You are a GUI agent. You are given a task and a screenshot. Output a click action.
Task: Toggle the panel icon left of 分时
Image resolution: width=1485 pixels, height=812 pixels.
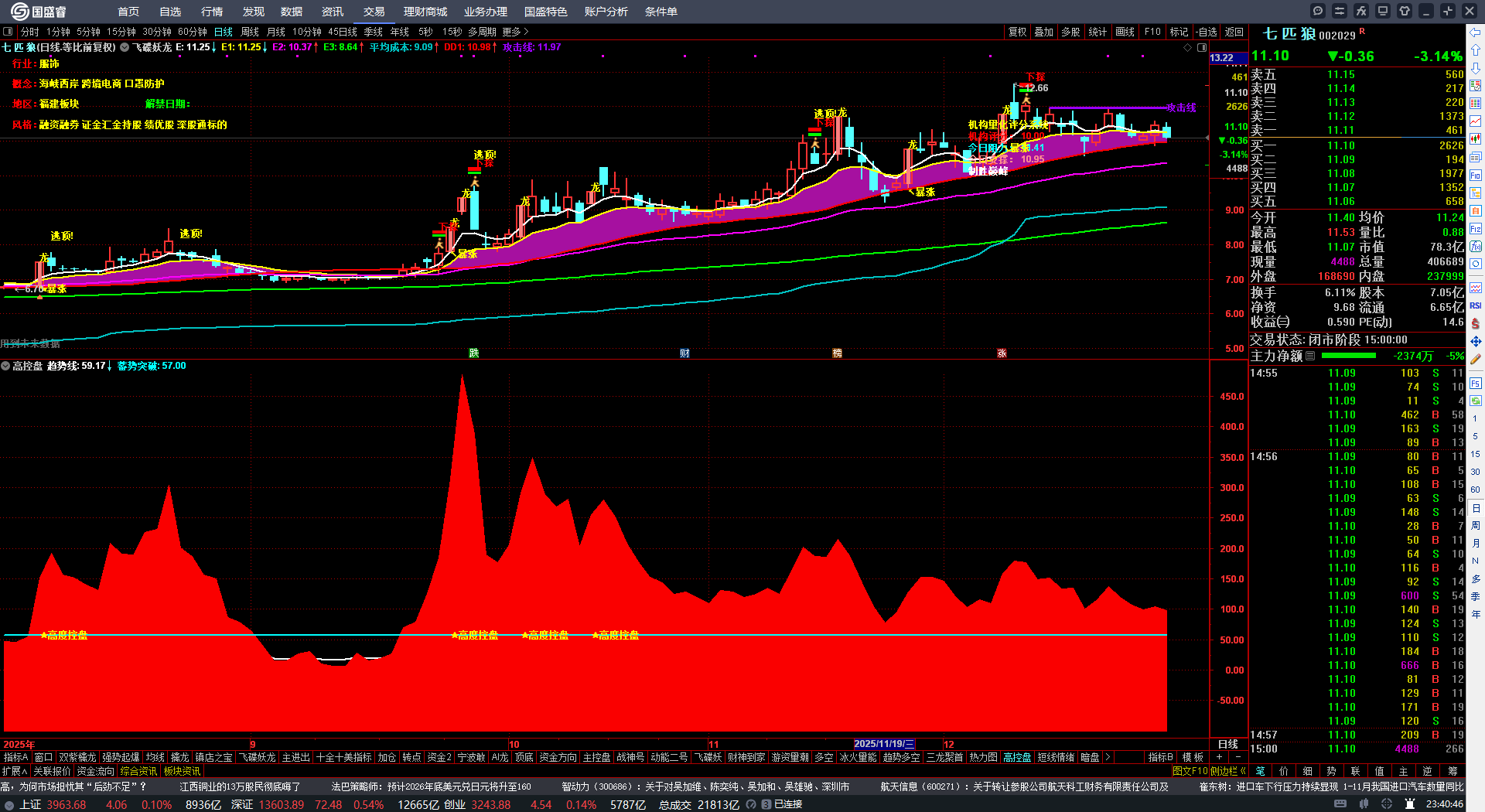8,32
